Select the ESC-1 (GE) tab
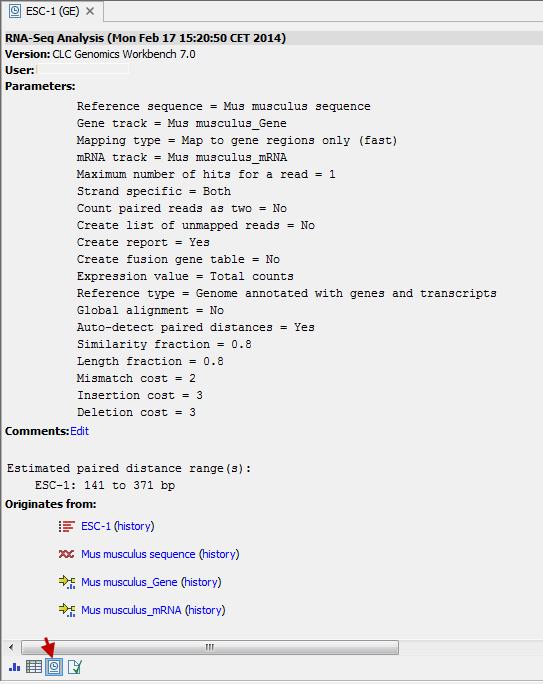The image size is (543, 684). [x=52, y=11]
